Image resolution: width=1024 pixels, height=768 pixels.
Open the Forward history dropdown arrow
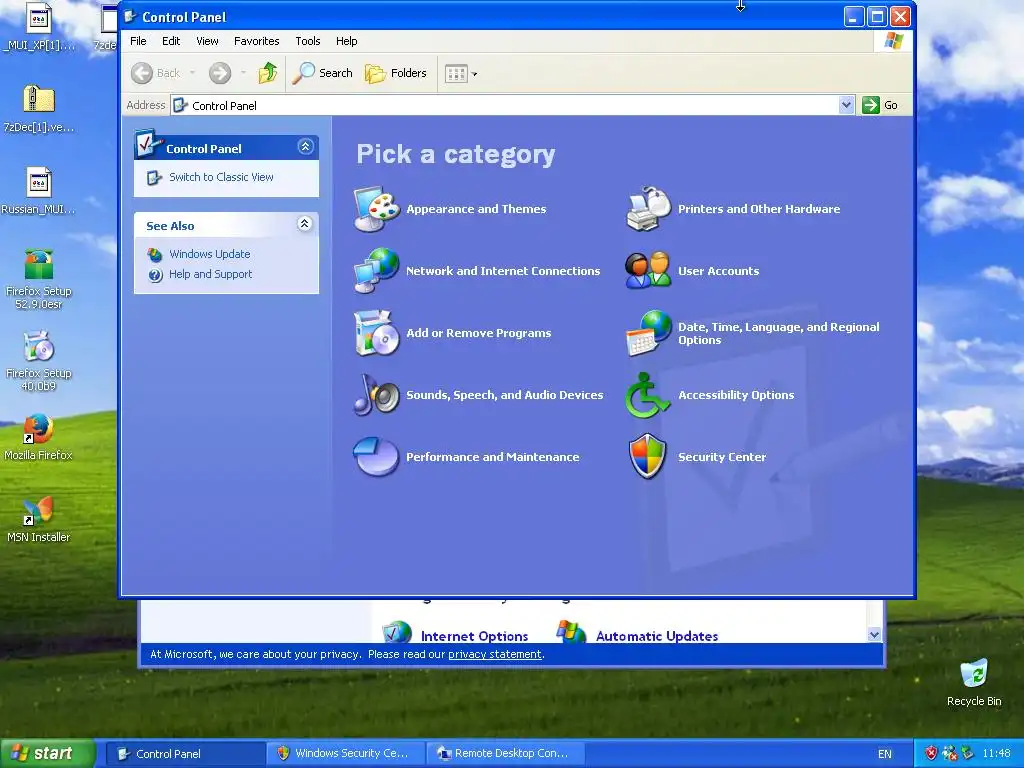(243, 73)
